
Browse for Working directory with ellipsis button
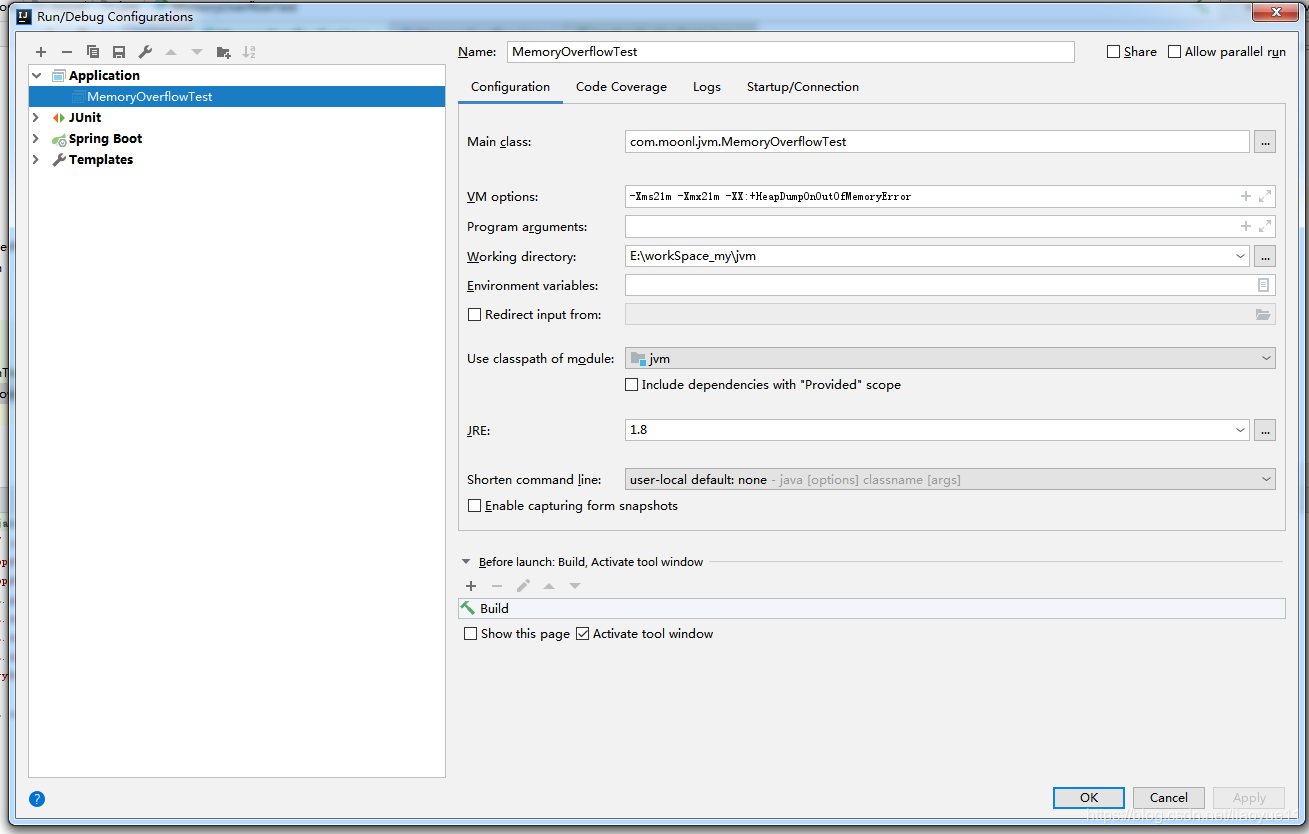(1265, 256)
